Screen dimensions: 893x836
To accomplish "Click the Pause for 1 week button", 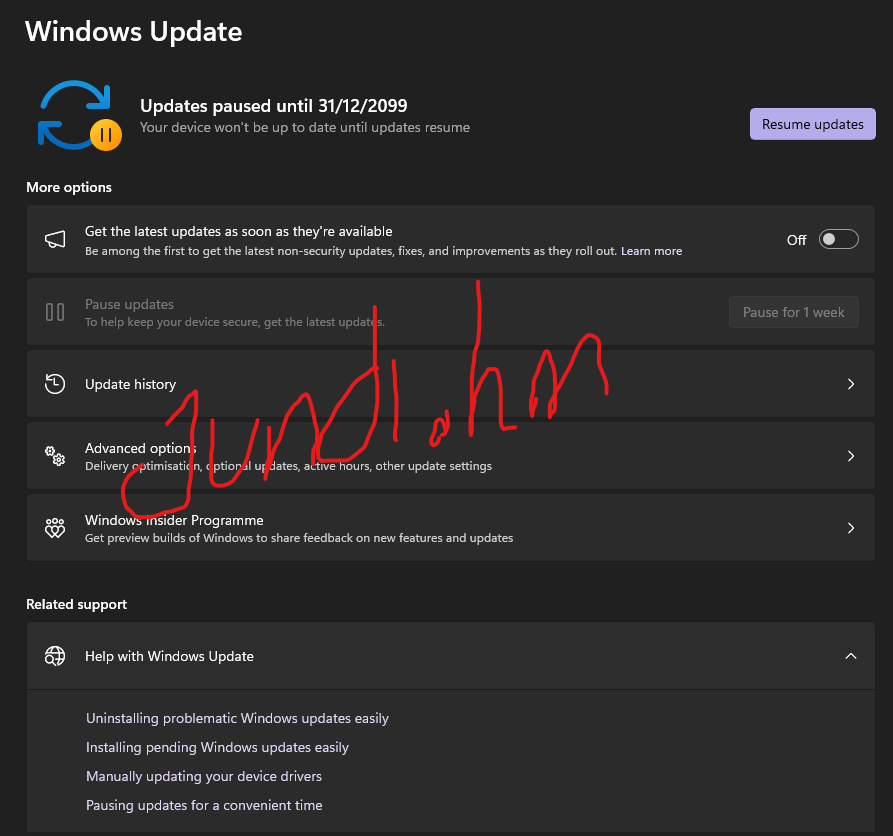I will click(793, 312).
